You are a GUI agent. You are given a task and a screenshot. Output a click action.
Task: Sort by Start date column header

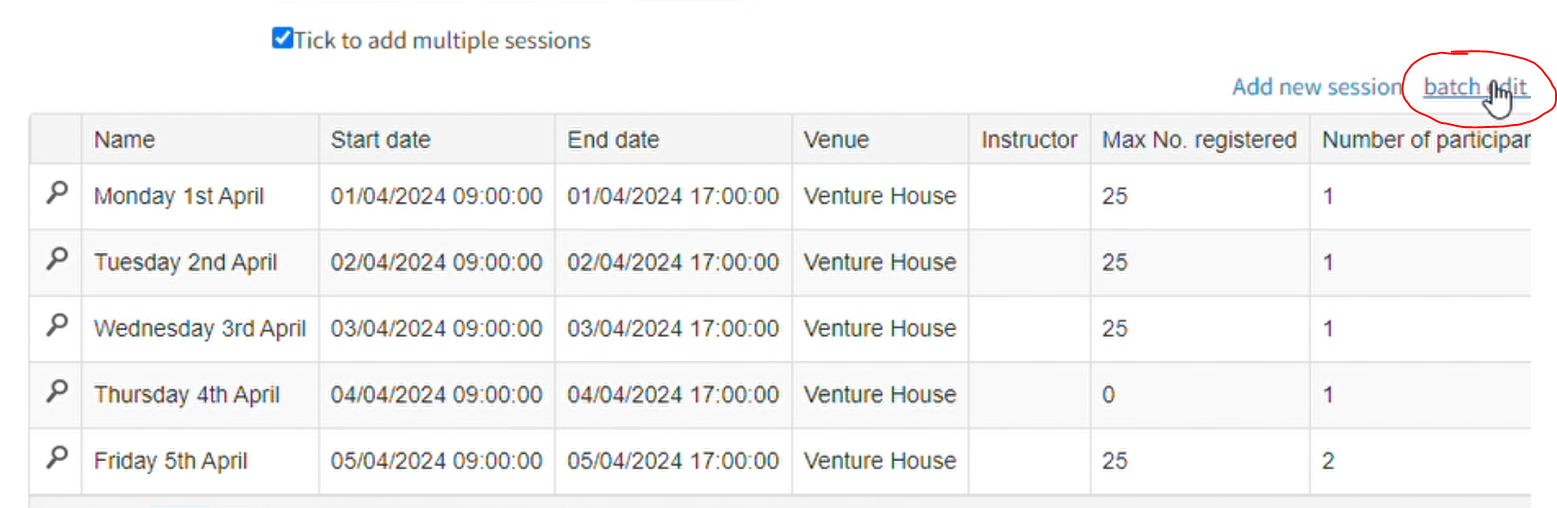pyautogui.click(x=380, y=140)
